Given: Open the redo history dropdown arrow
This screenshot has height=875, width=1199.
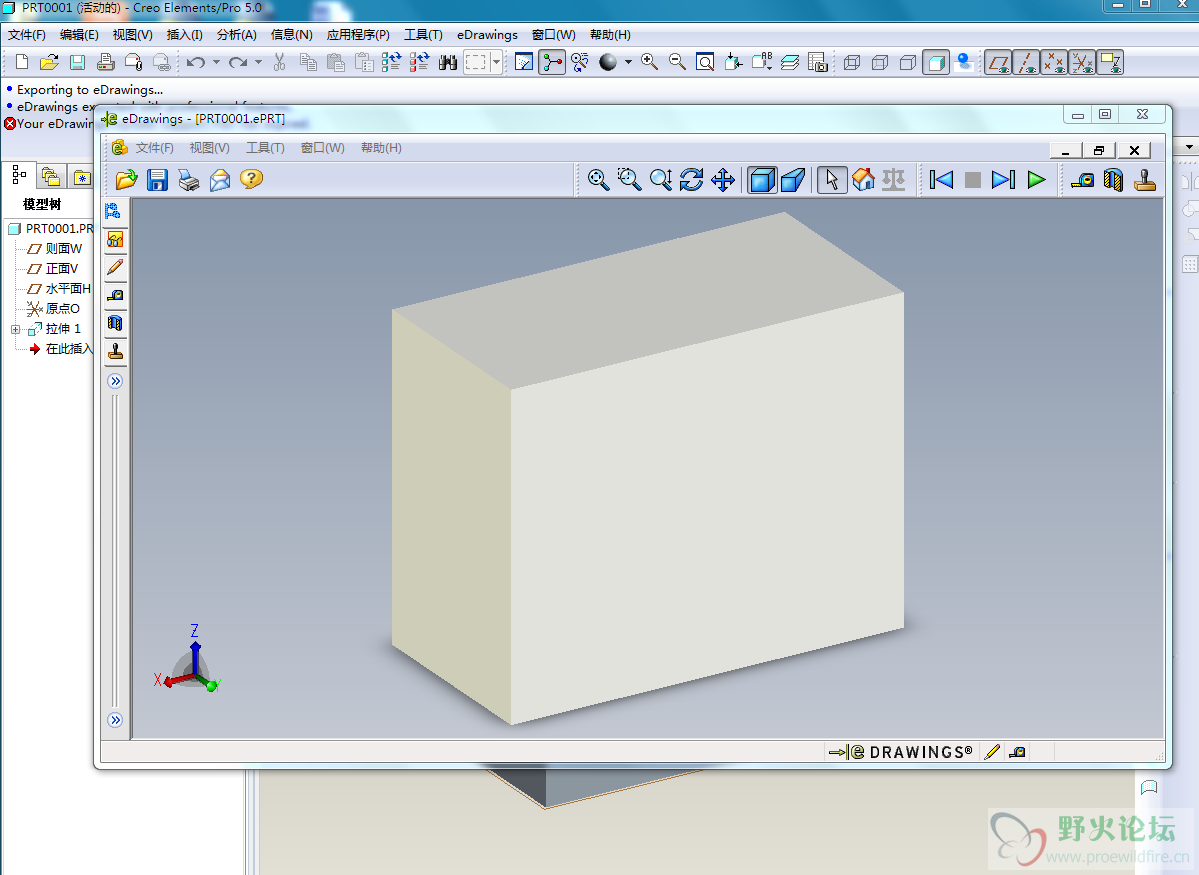Looking at the screenshot, I should (258, 62).
